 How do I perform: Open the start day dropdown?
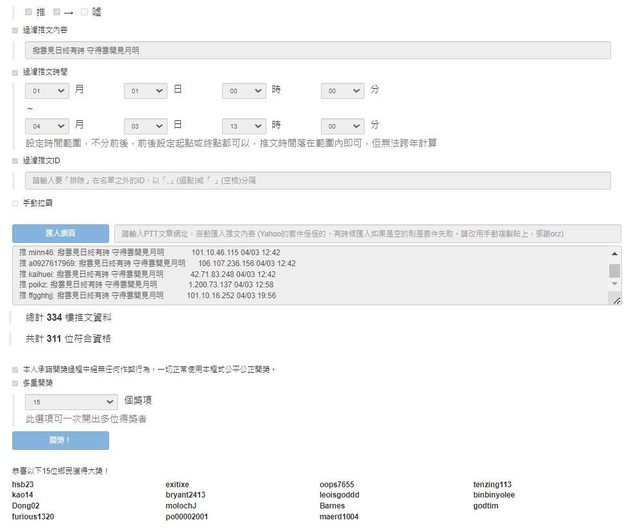coord(145,91)
